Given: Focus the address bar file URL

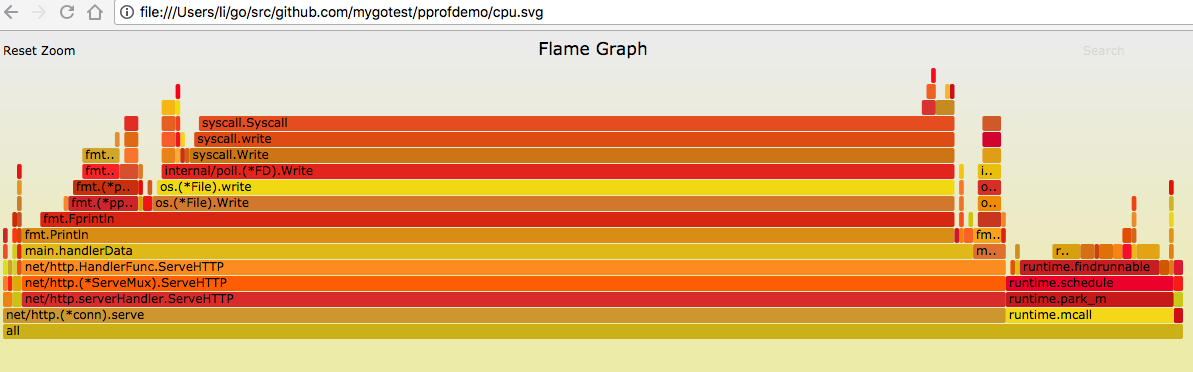Looking at the screenshot, I should pyautogui.click(x=342, y=12).
